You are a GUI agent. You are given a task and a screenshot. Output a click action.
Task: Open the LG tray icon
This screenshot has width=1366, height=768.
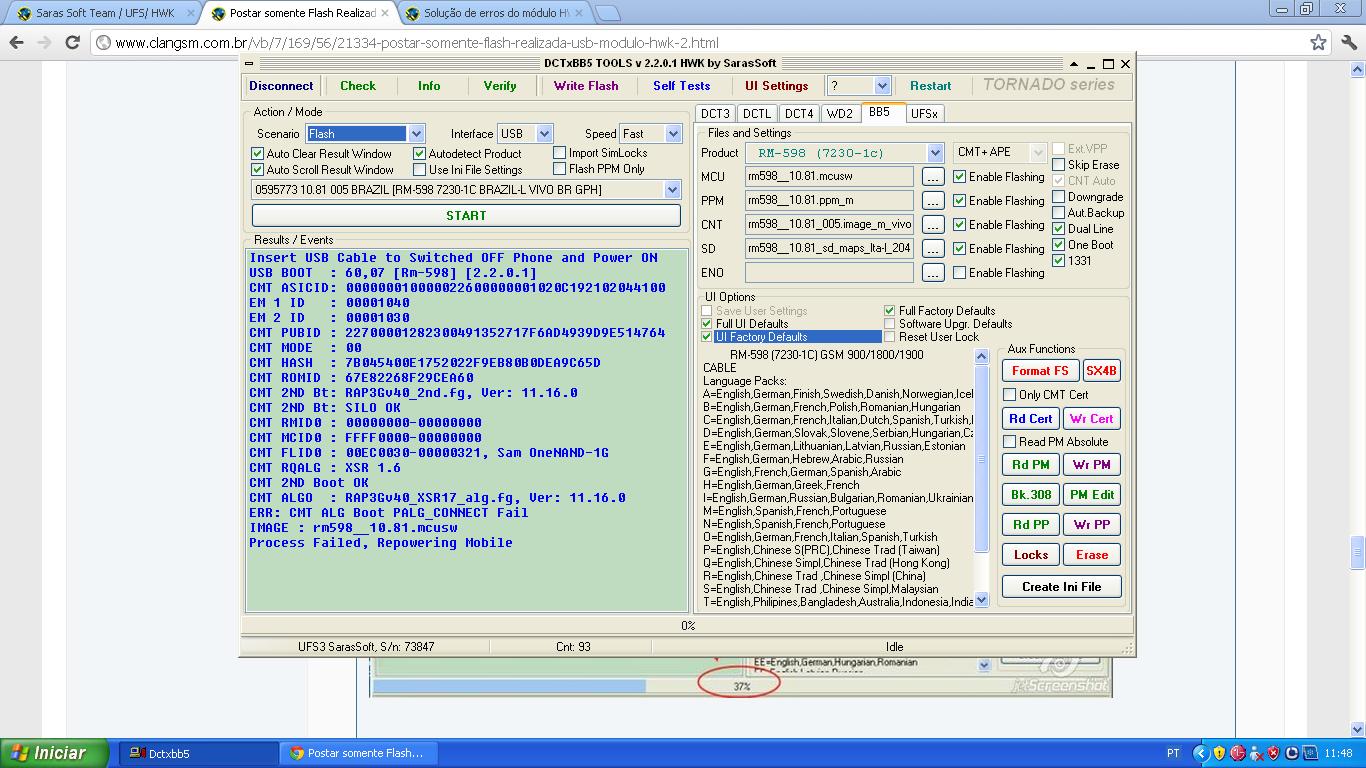click(x=1238, y=753)
